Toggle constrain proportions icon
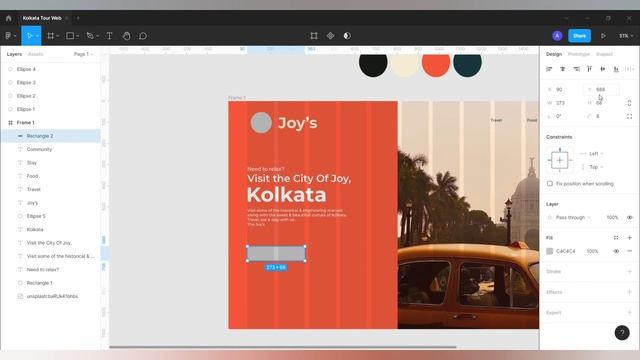 [x=629, y=103]
